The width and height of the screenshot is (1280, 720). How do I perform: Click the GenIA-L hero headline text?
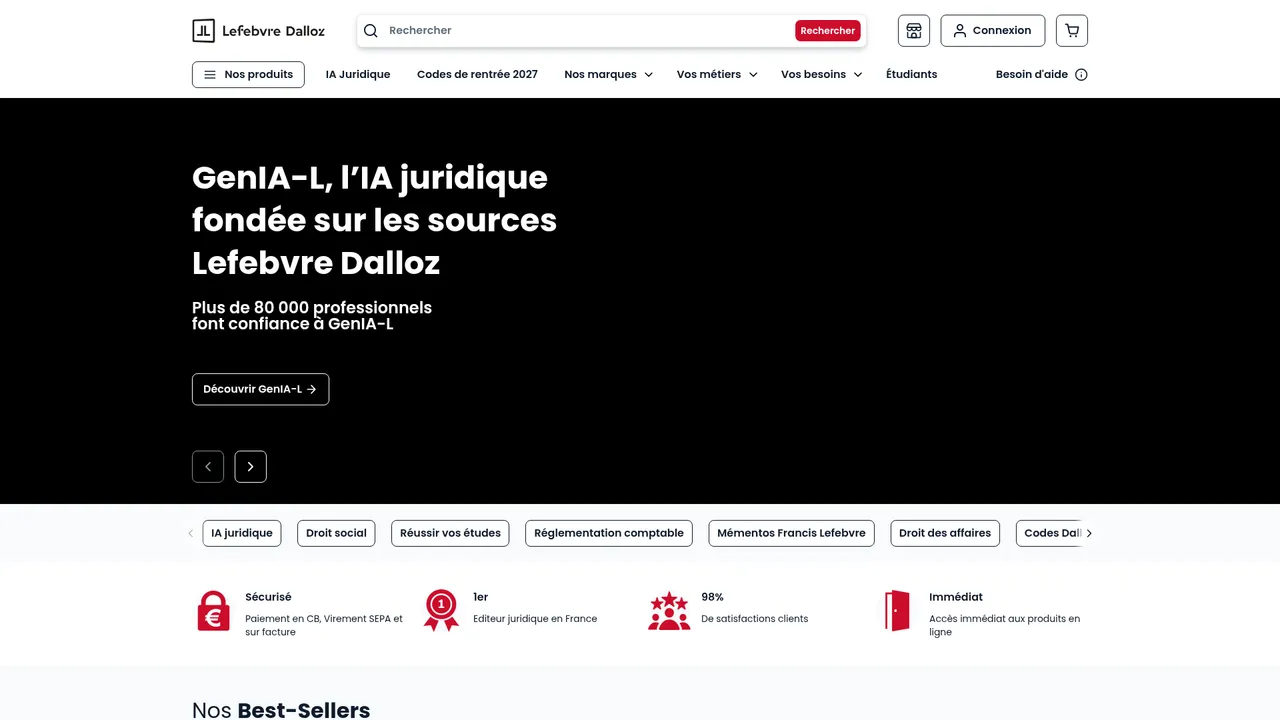(x=374, y=220)
